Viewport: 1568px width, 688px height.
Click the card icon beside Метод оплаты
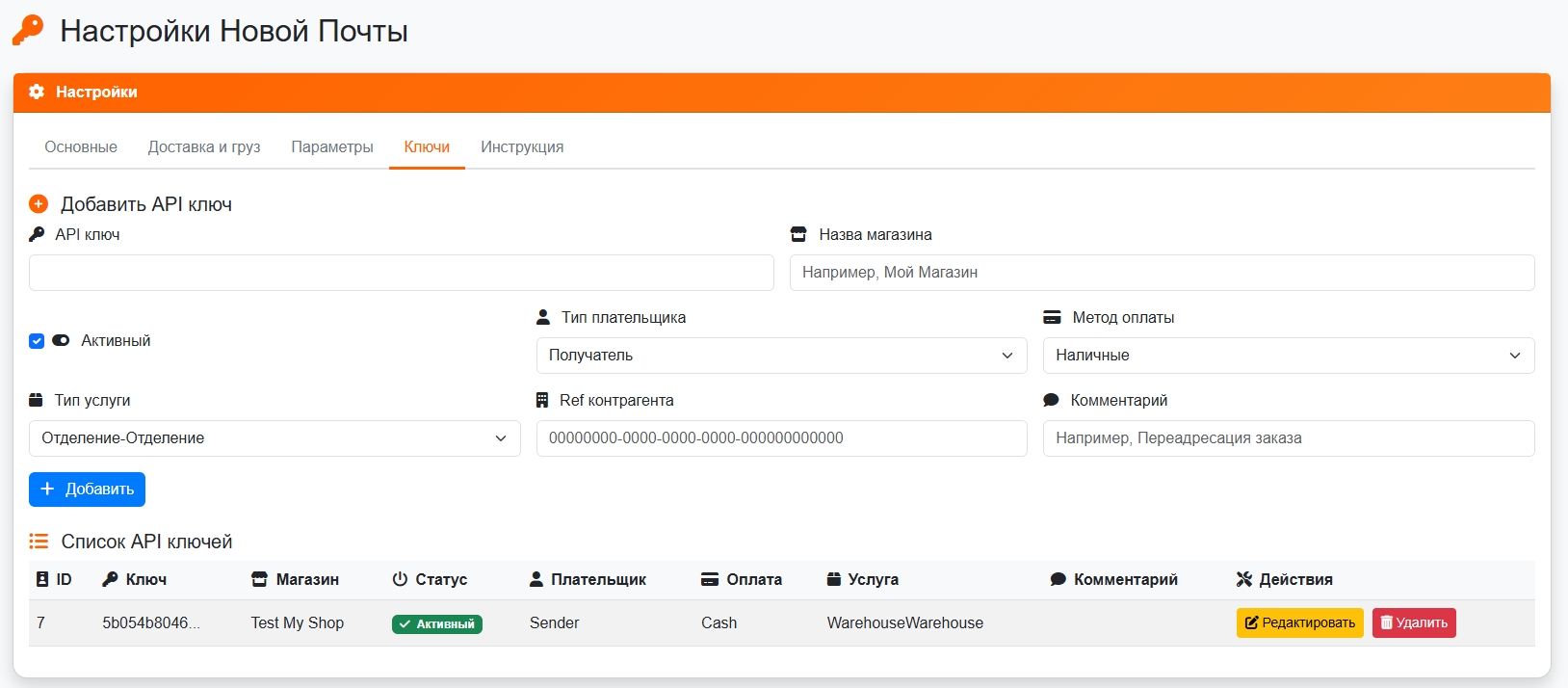tap(1052, 317)
